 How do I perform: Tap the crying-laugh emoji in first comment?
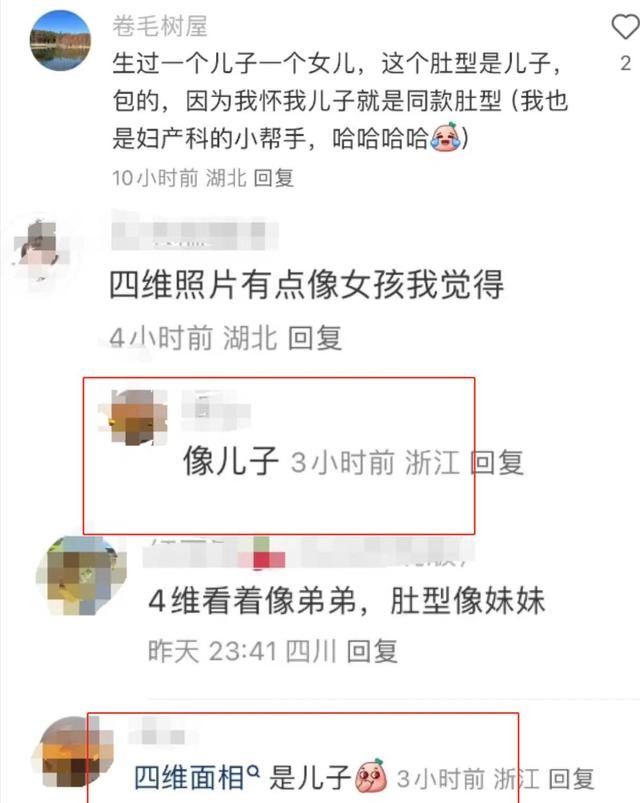445,137
